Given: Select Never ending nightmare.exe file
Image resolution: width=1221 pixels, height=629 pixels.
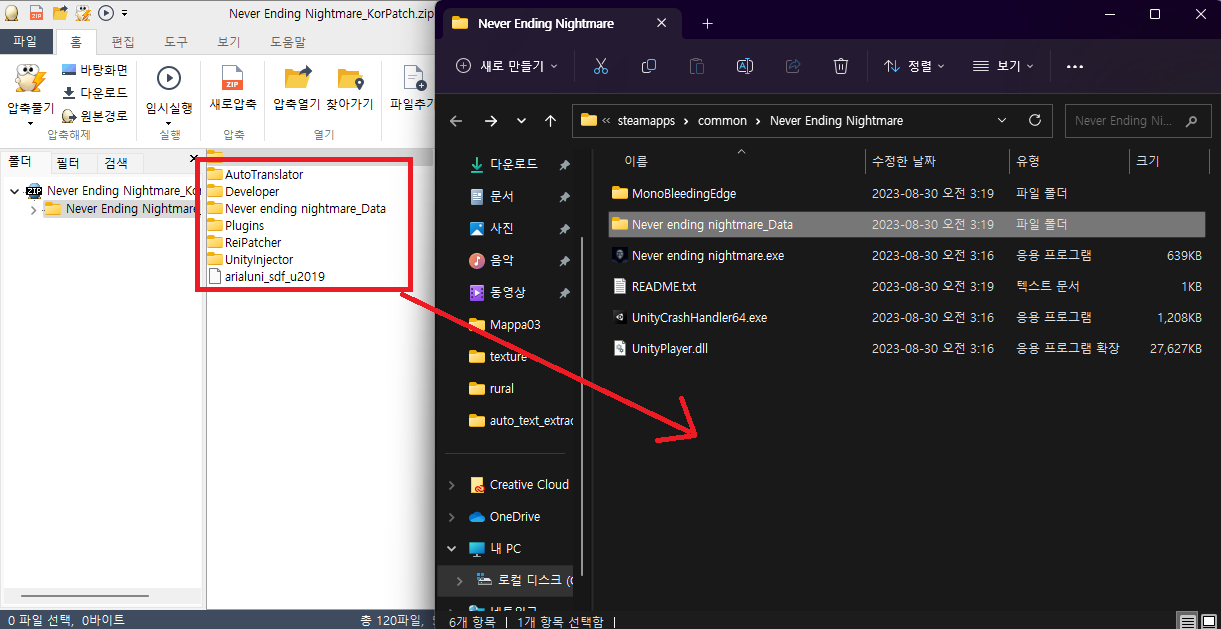Looking at the screenshot, I should (x=708, y=255).
